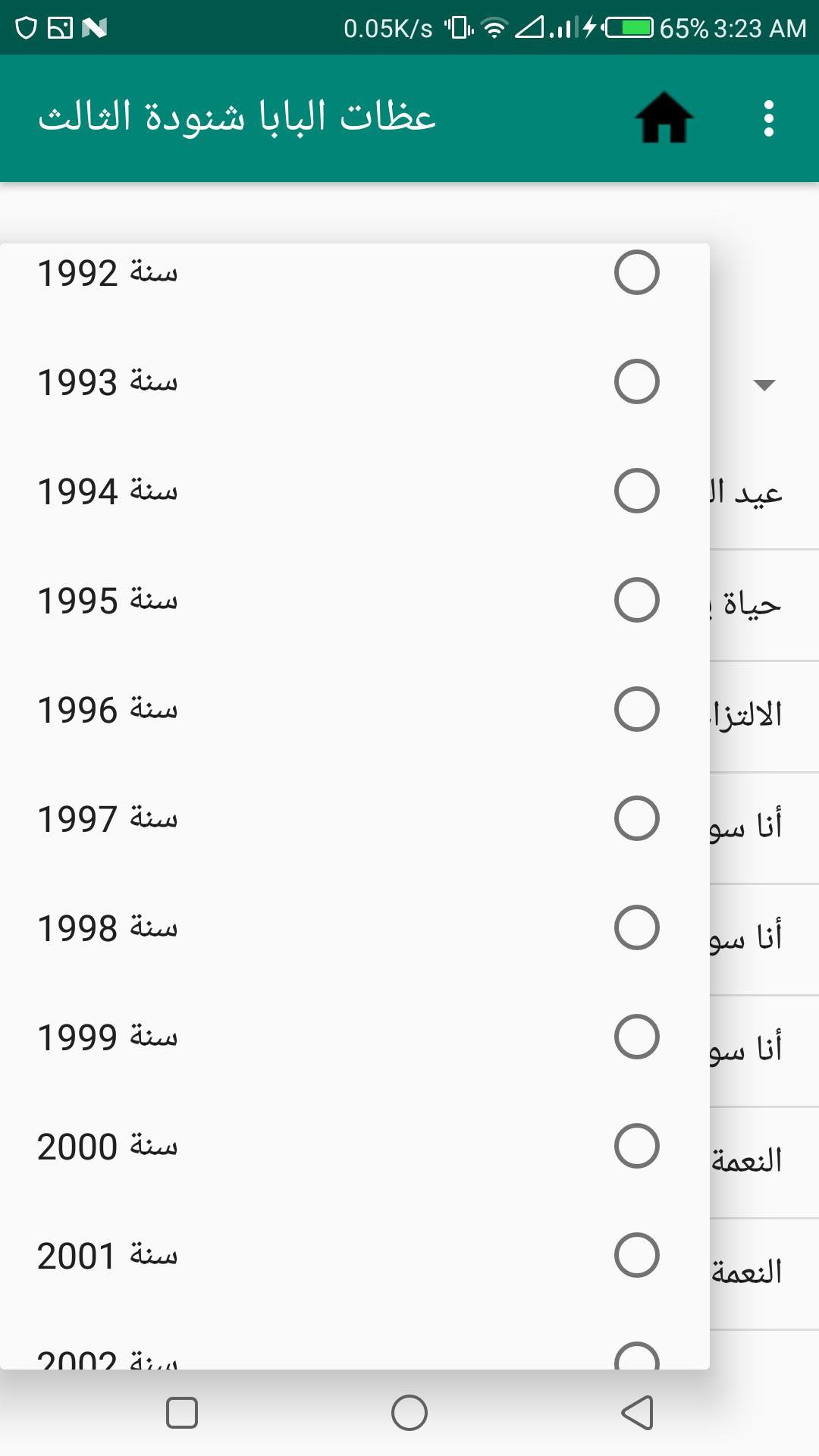Image resolution: width=819 pixels, height=1456 pixels.
Task: Select the radio button for year 1995
Action: tap(636, 600)
